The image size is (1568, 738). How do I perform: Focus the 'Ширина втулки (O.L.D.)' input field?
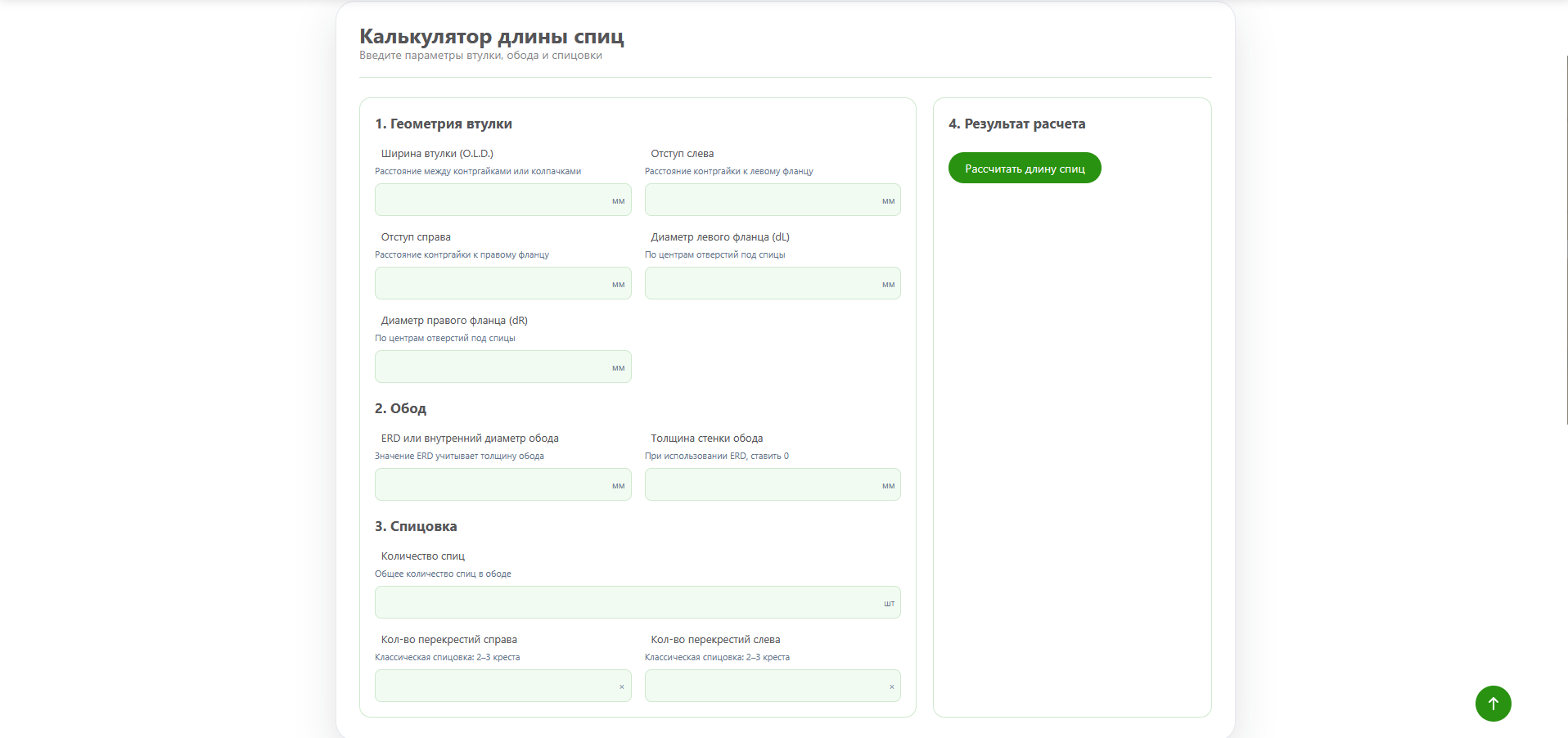(x=491, y=200)
